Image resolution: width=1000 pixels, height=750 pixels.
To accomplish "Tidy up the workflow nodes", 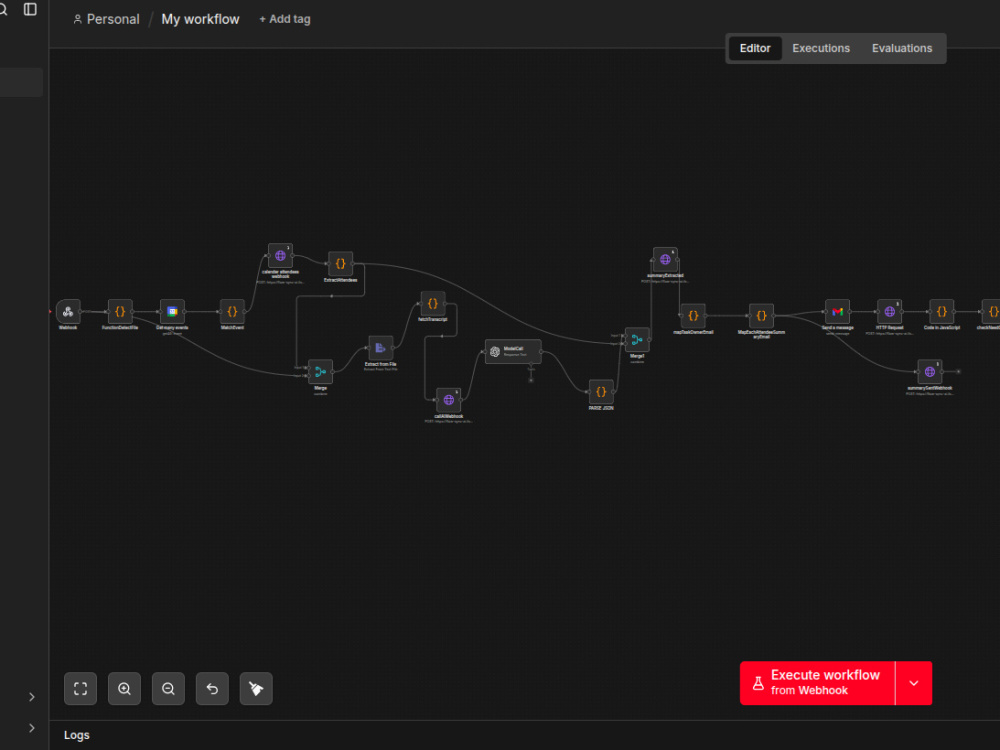I will click(x=256, y=689).
